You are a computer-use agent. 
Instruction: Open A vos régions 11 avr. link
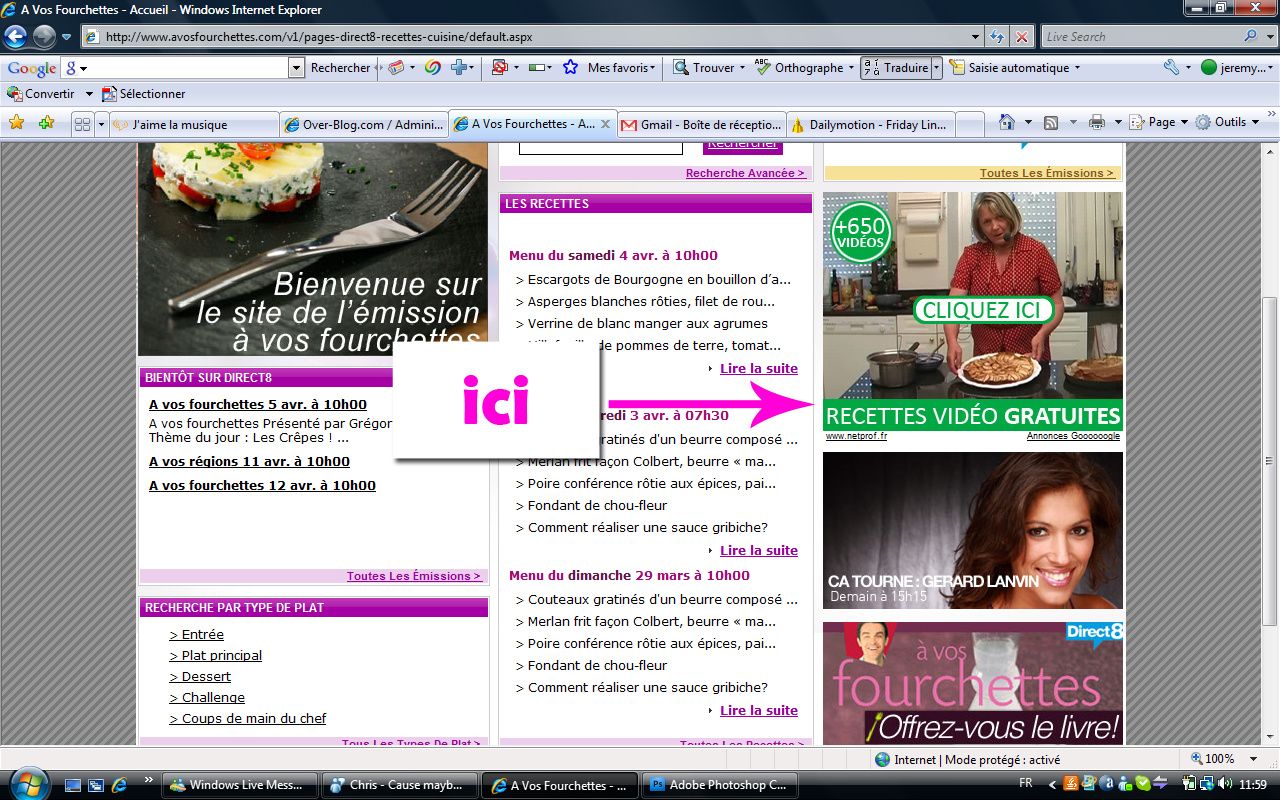[249, 461]
